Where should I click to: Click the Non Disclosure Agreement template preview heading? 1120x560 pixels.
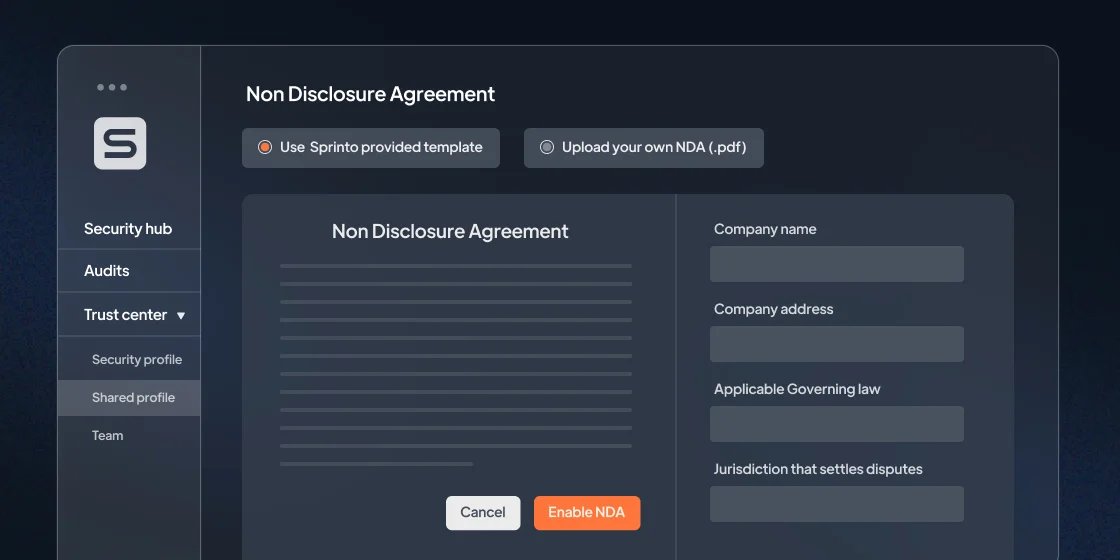(x=450, y=231)
